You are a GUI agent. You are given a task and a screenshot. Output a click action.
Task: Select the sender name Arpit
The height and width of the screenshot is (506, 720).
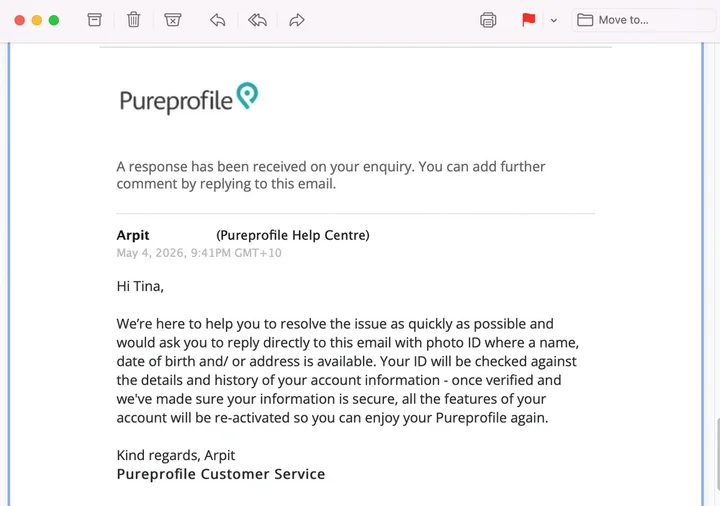tap(133, 235)
